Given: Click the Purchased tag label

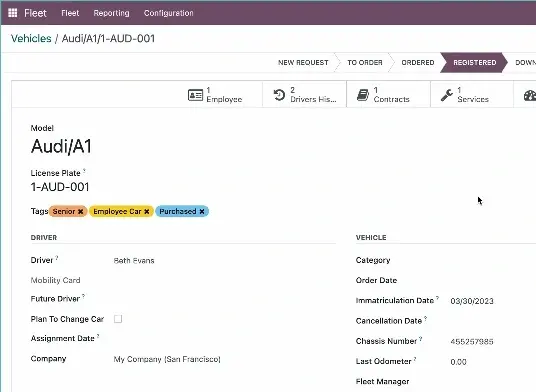Looking at the screenshot, I should [x=178, y=212].
